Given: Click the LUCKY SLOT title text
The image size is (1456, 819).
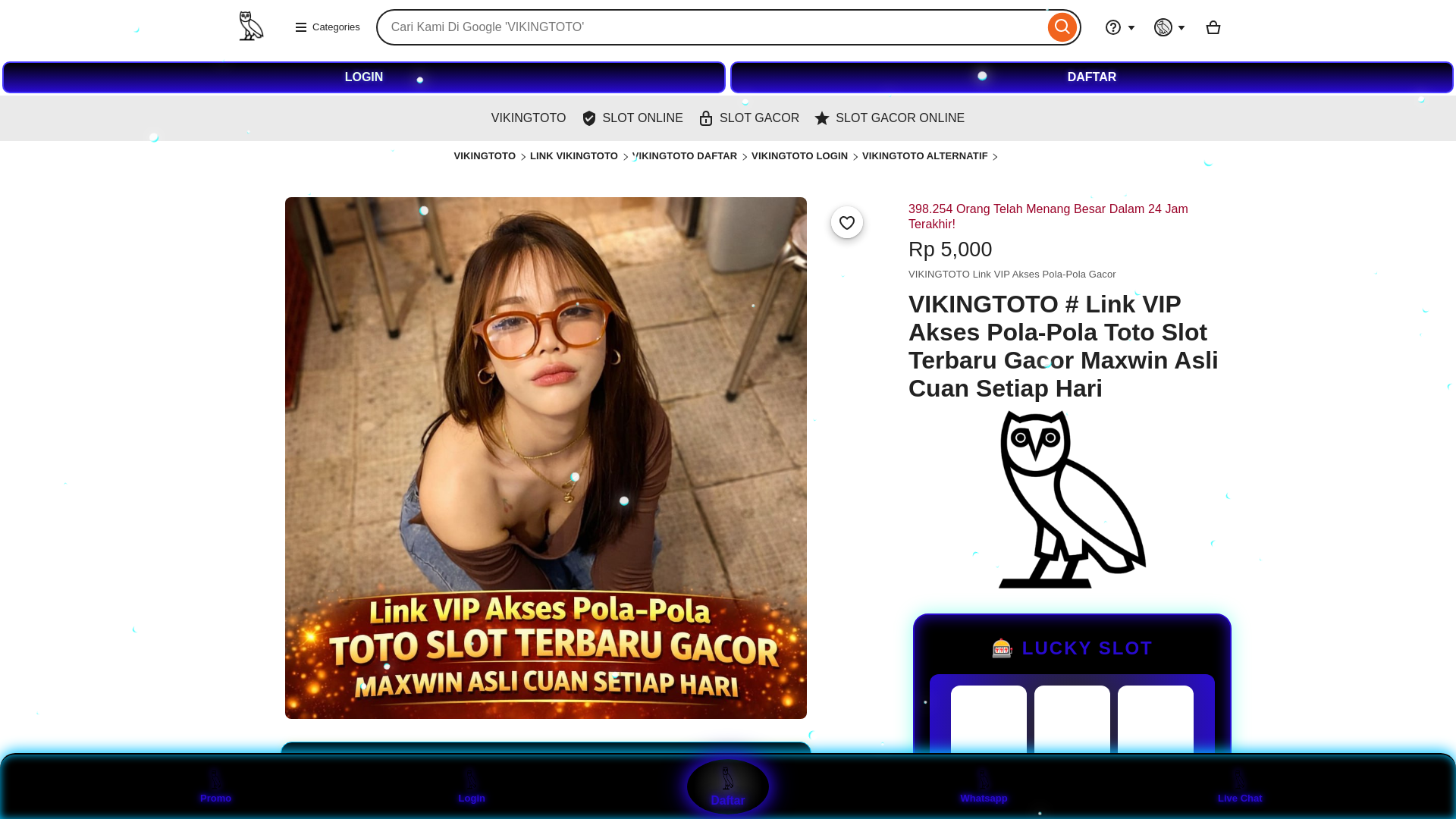Looking at the screenshot, I should tap(1087, 648).
